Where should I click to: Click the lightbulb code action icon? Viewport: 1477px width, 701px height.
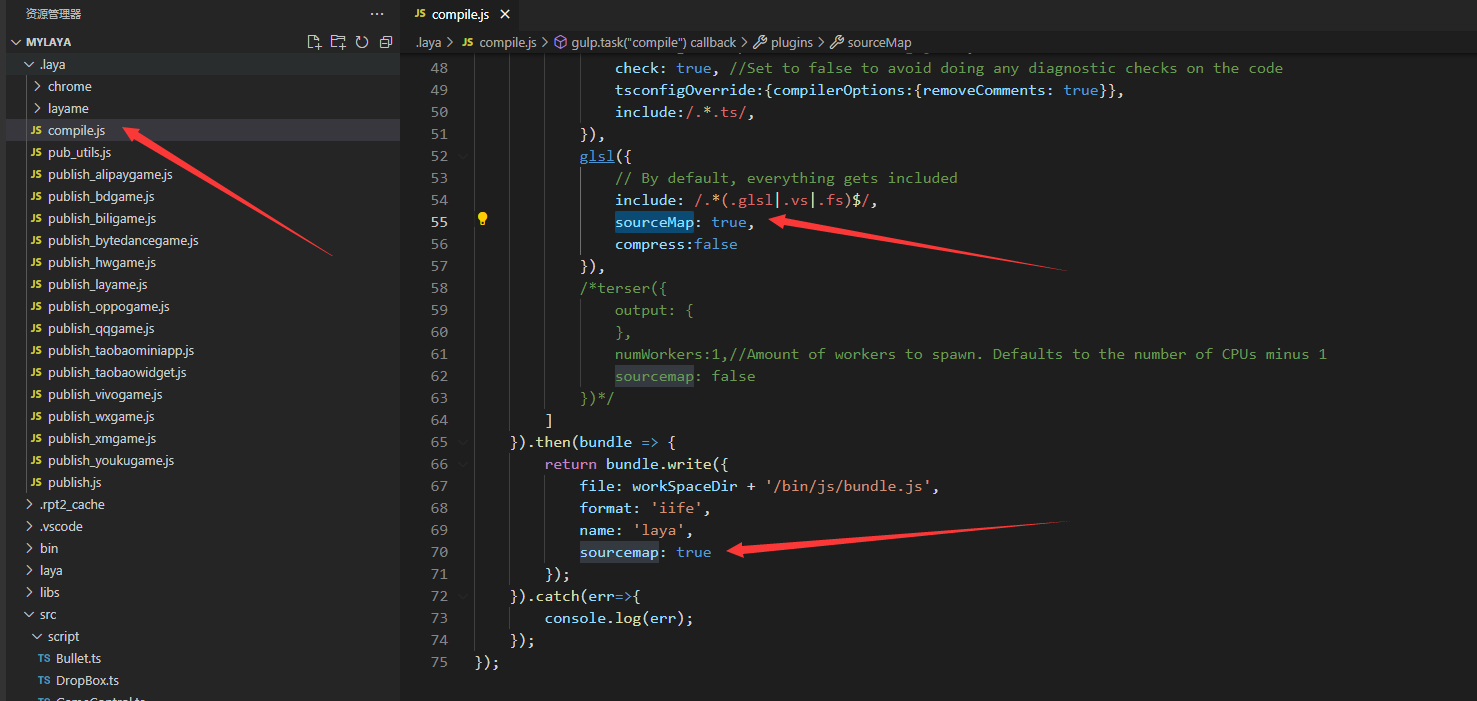point(482,219)
